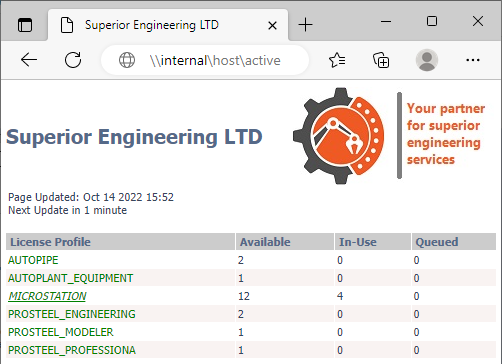Click PROSTEEL_MODELER Available value 1
The image size is (502, 364).
pyautogui.click(x=241, y=332)
